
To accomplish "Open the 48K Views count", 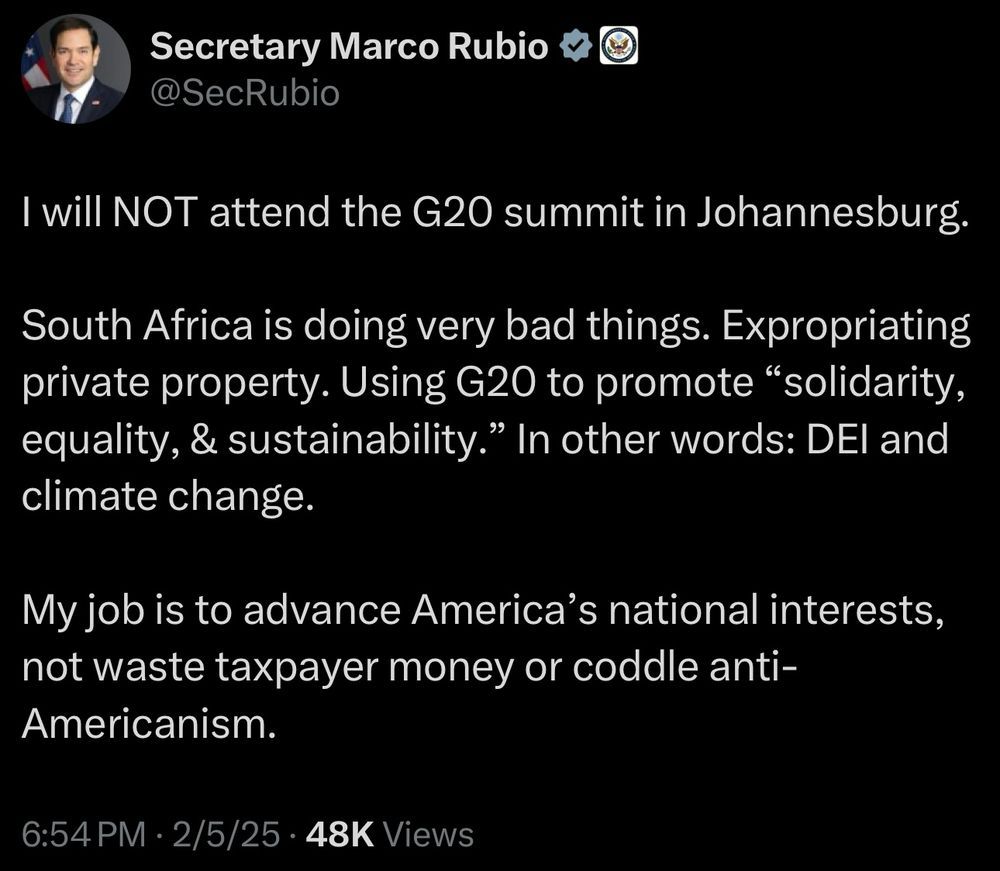I will click(x=390, y=835).
